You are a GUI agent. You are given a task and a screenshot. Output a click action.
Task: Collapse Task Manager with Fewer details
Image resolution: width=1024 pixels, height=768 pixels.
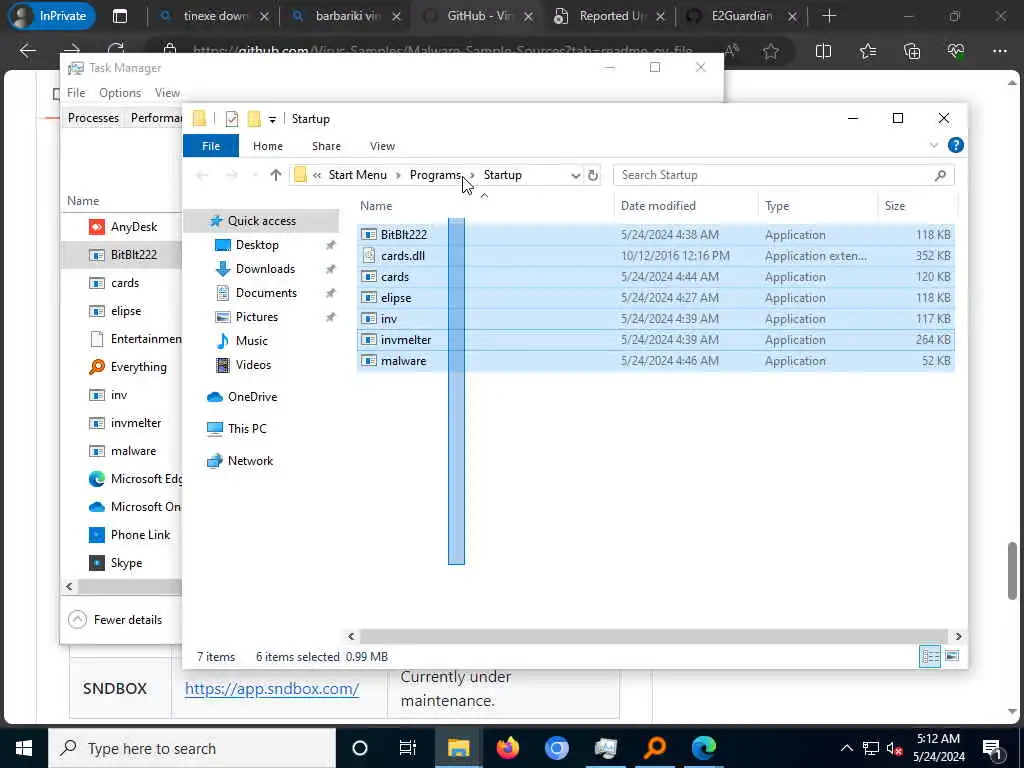tap(115, 620)
